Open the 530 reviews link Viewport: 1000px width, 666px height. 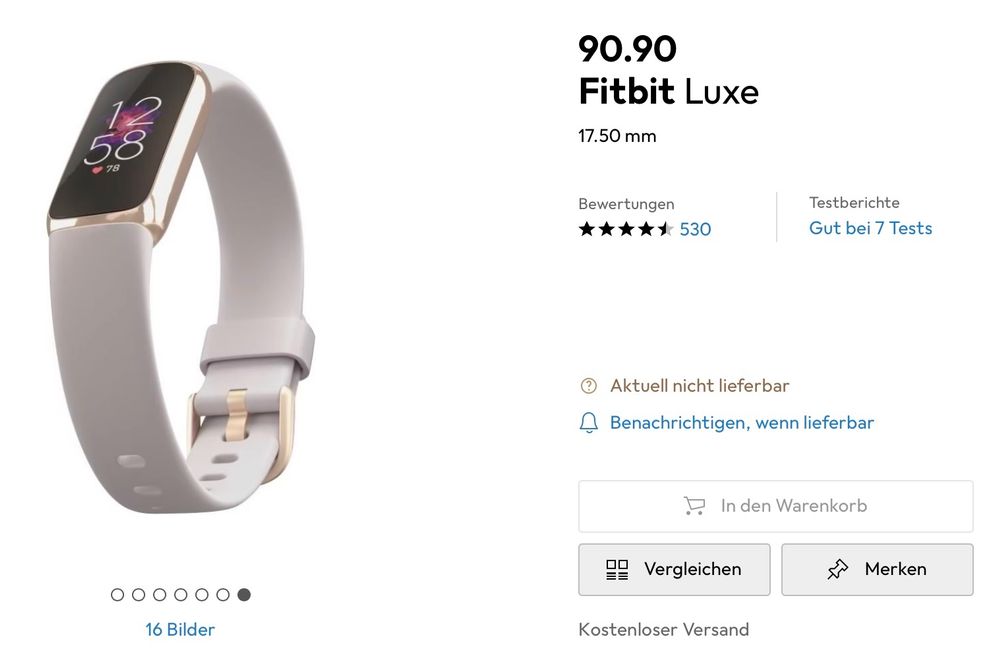[695, 229]
